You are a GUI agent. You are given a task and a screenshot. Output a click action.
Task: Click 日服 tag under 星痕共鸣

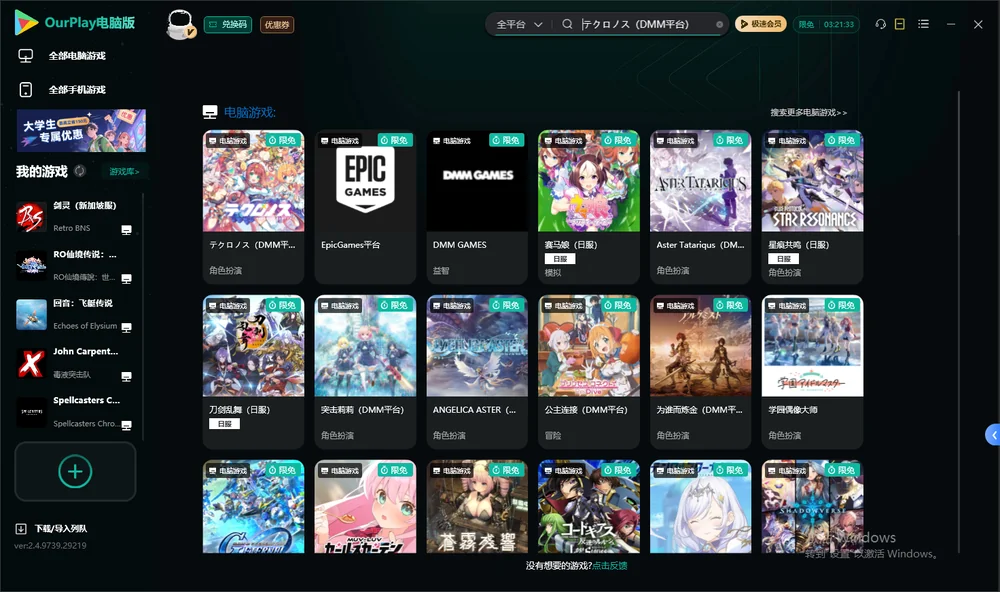[x=784, y=258]
